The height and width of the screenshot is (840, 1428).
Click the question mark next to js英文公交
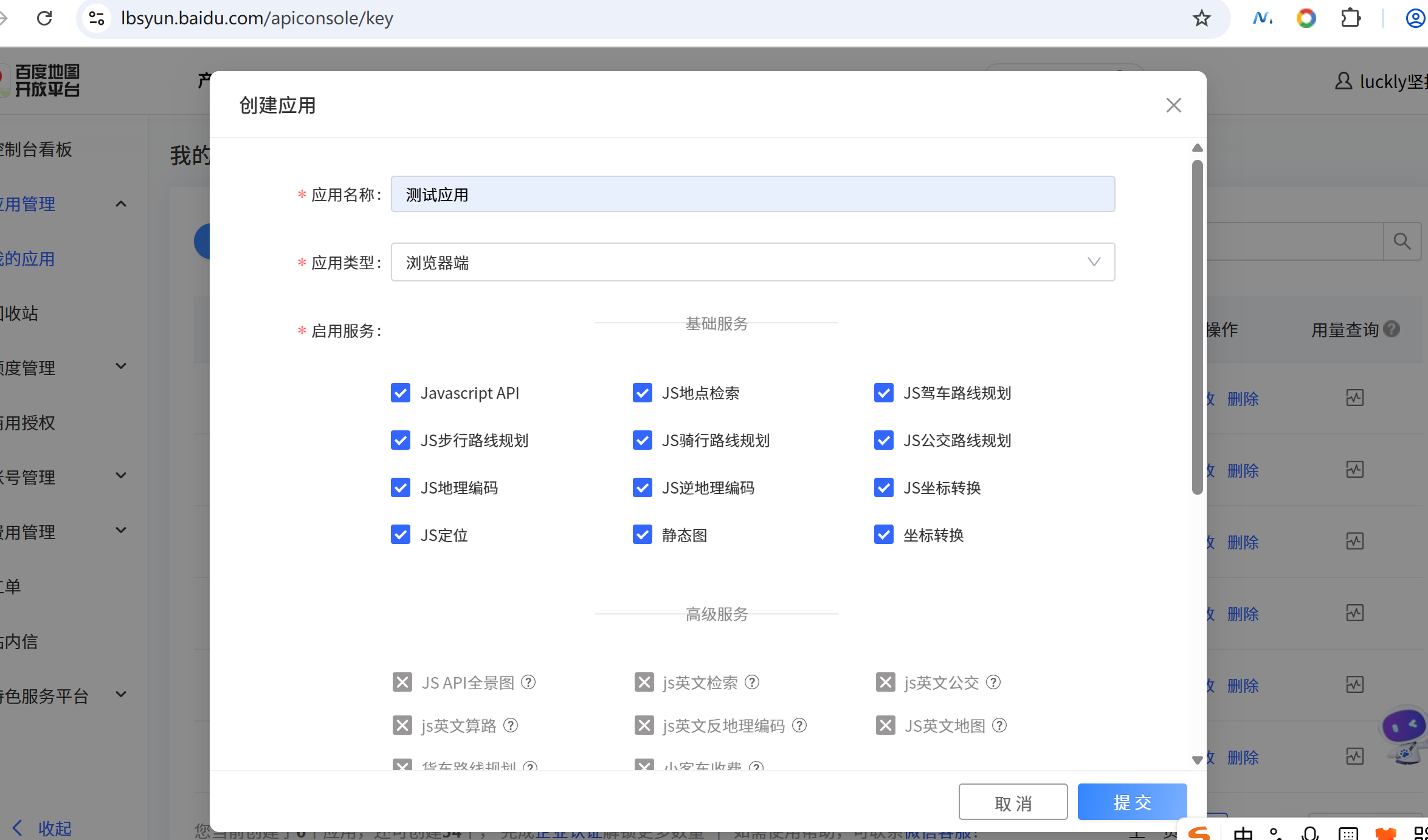tap(993, 682)
